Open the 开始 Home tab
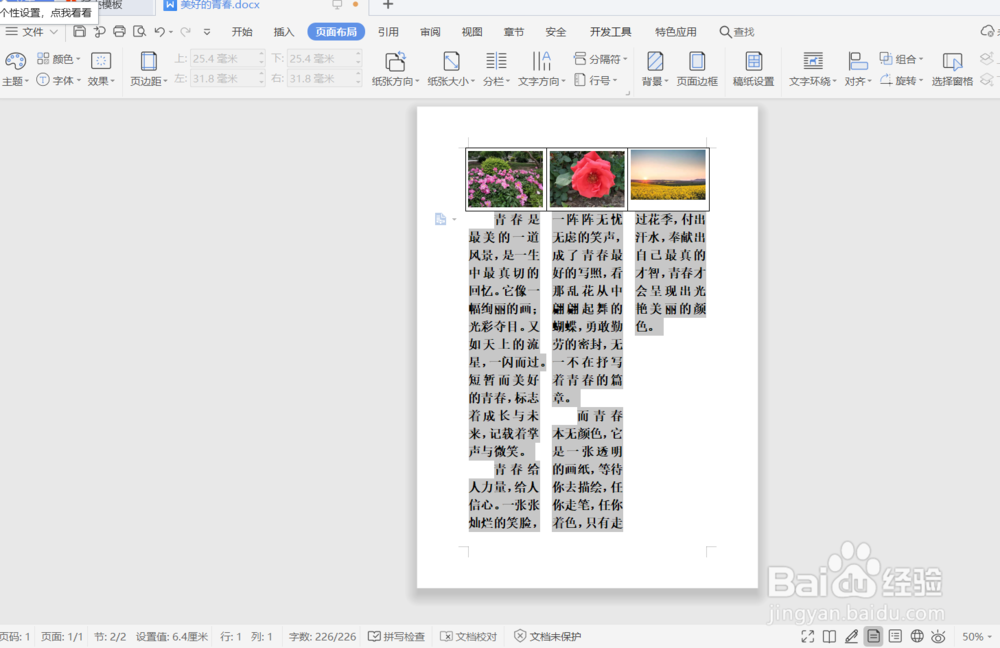 tap(242, 31)
